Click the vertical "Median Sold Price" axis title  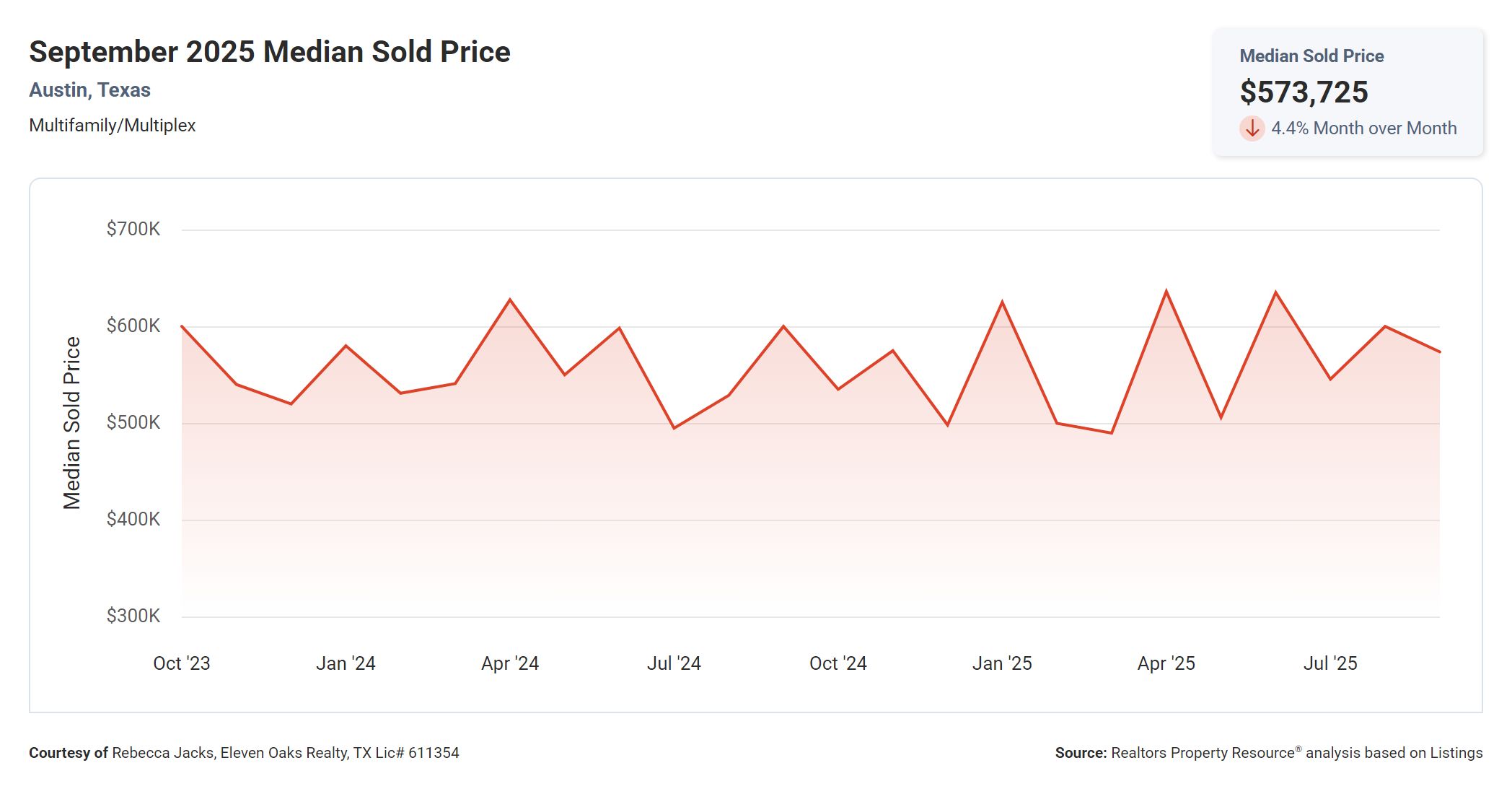click(72, 423)
